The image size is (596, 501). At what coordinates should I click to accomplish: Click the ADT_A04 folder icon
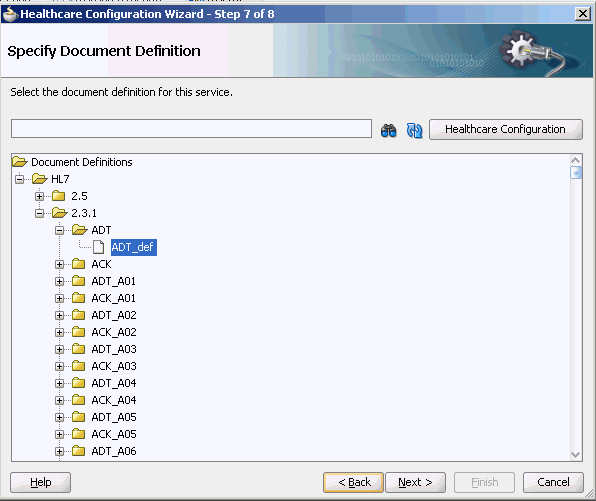pyautogui.click(x=78, y=383)
